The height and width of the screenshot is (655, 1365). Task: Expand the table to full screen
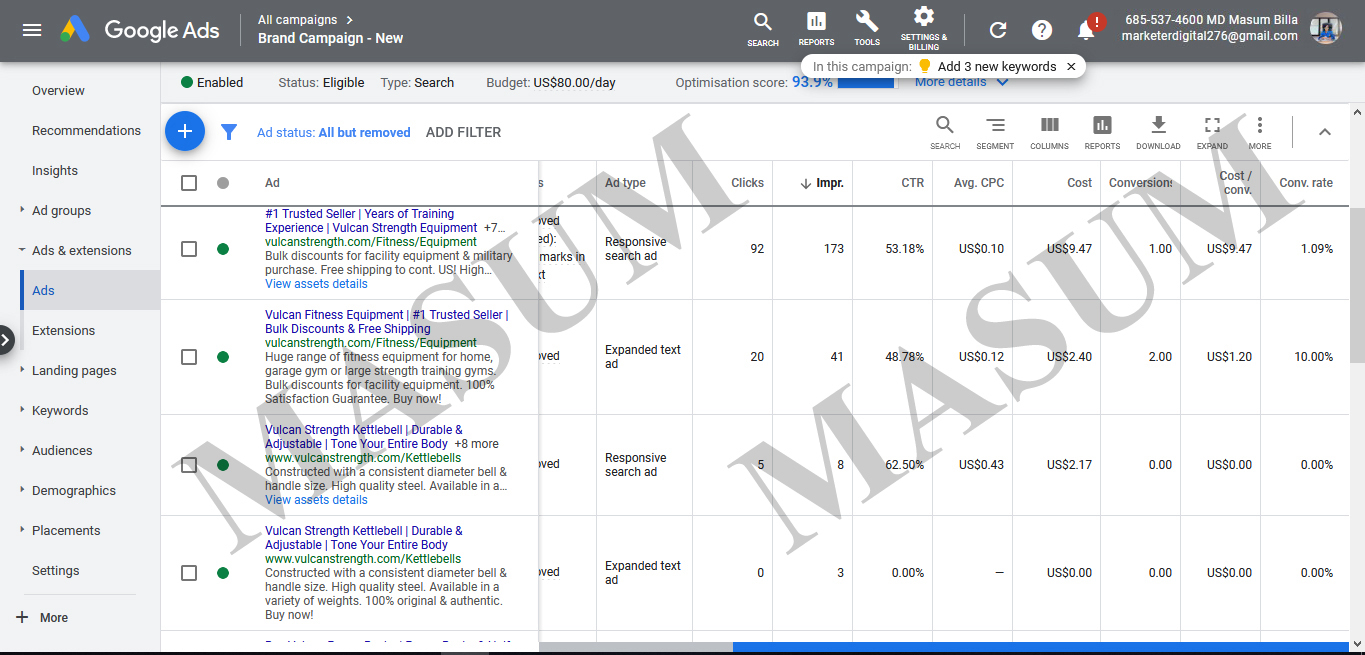tap(1212, 132)
